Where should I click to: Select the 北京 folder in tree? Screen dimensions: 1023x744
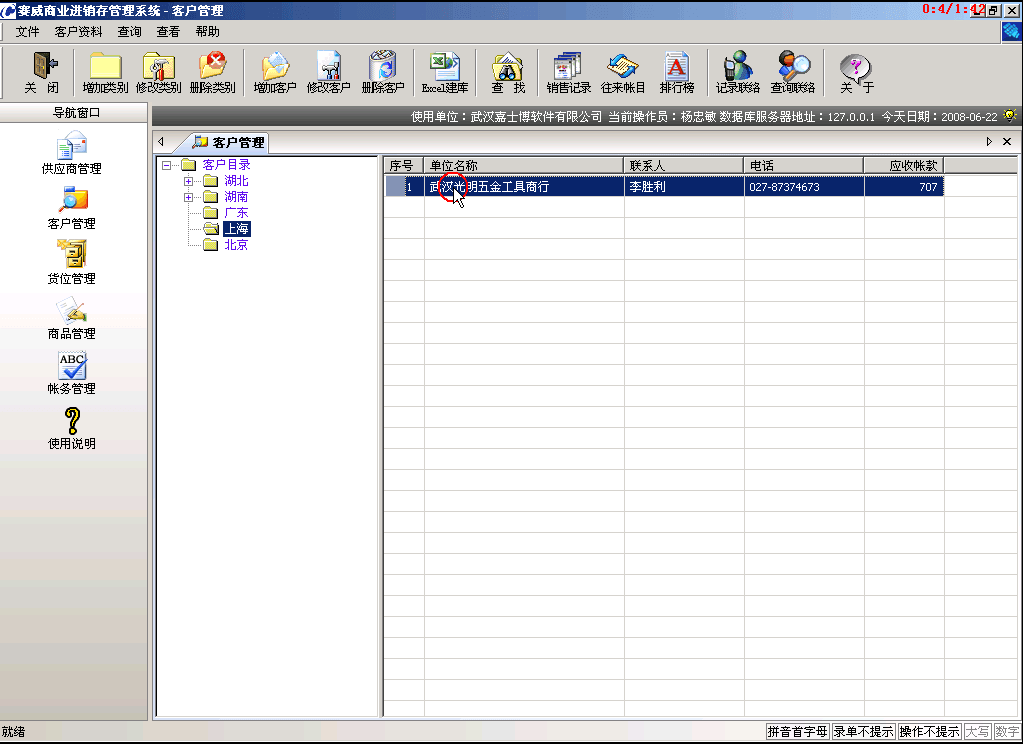[236, 245]
